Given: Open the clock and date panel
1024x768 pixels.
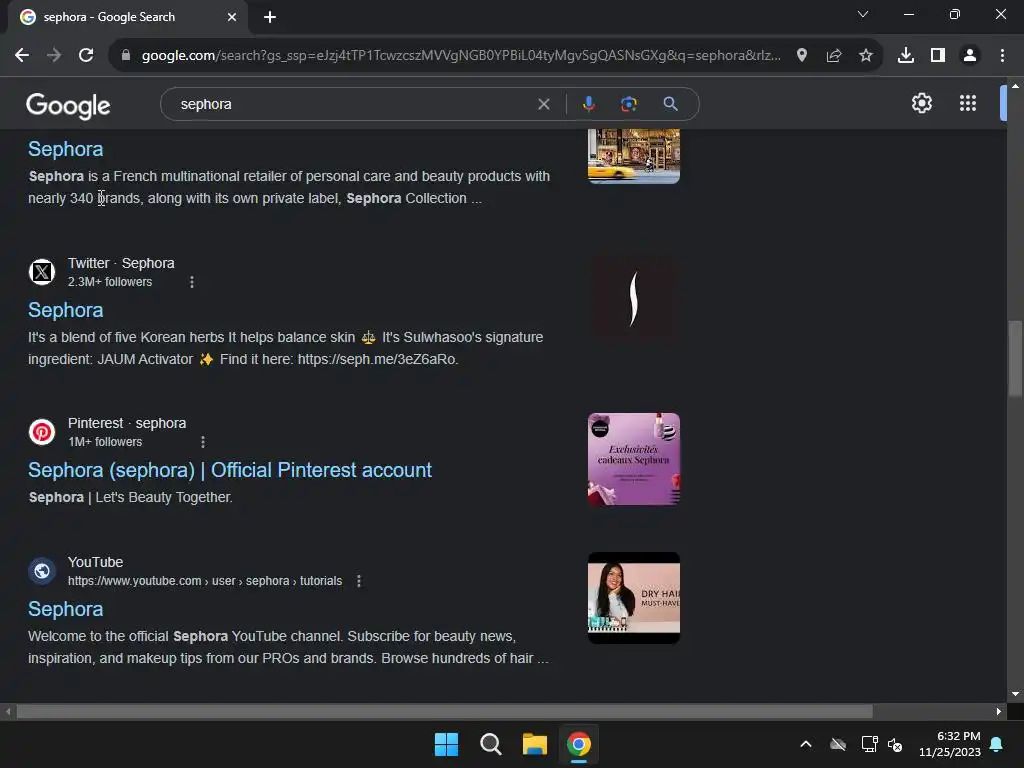Looking at the screenshot, I should (950, 744).
